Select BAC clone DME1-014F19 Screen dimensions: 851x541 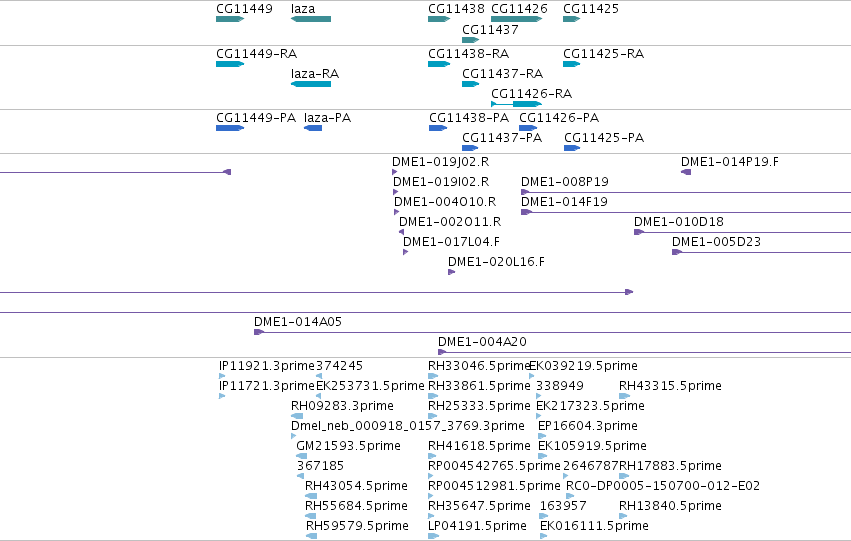tap(564, 202)
